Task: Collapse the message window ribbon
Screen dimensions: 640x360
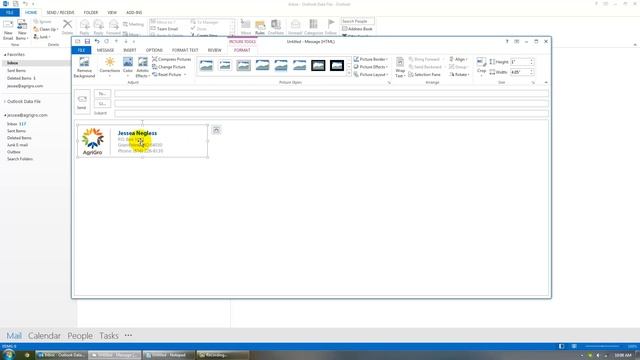Action: point(546,82)
